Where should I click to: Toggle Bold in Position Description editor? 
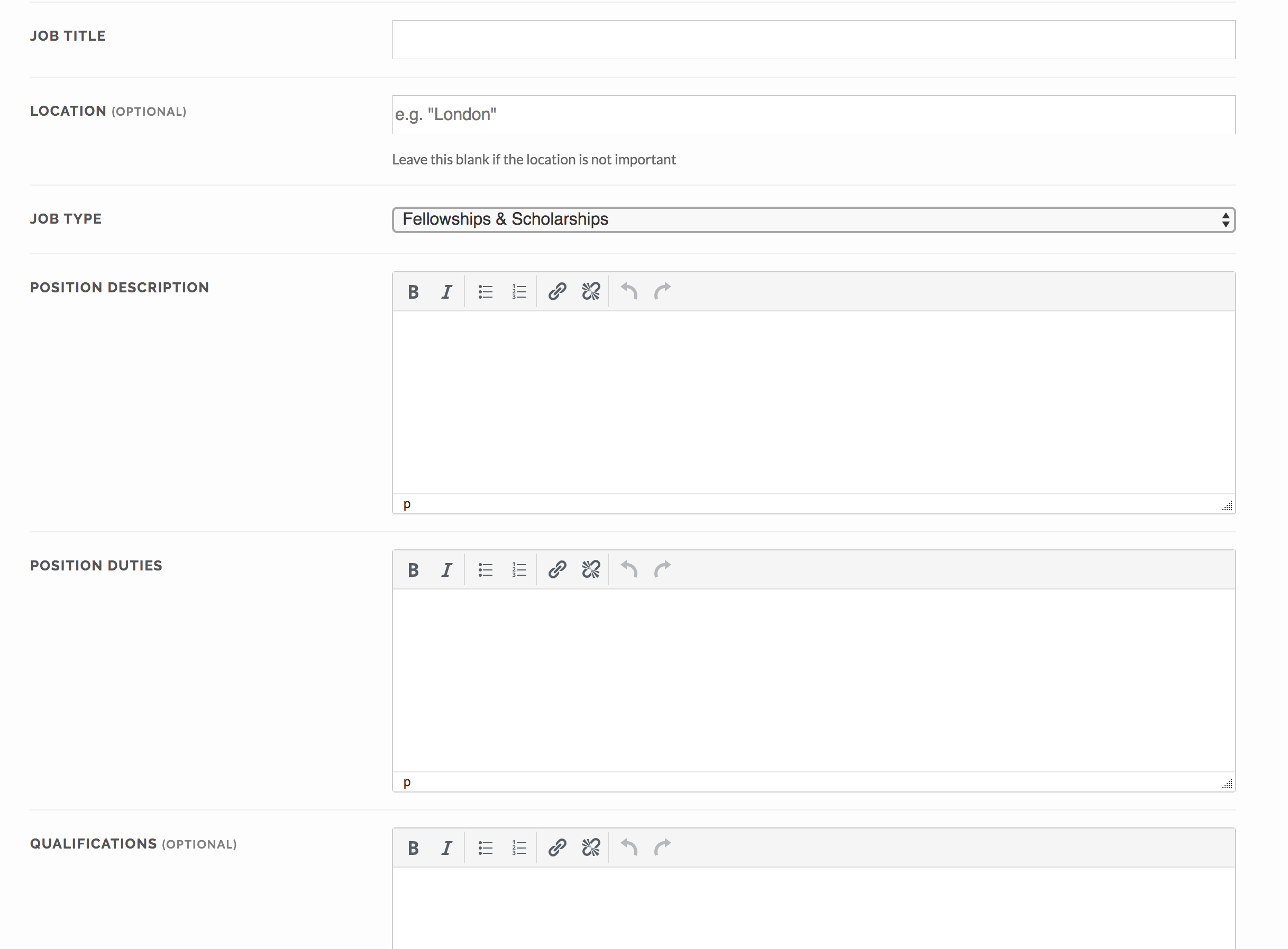click(x=413, y=292)
